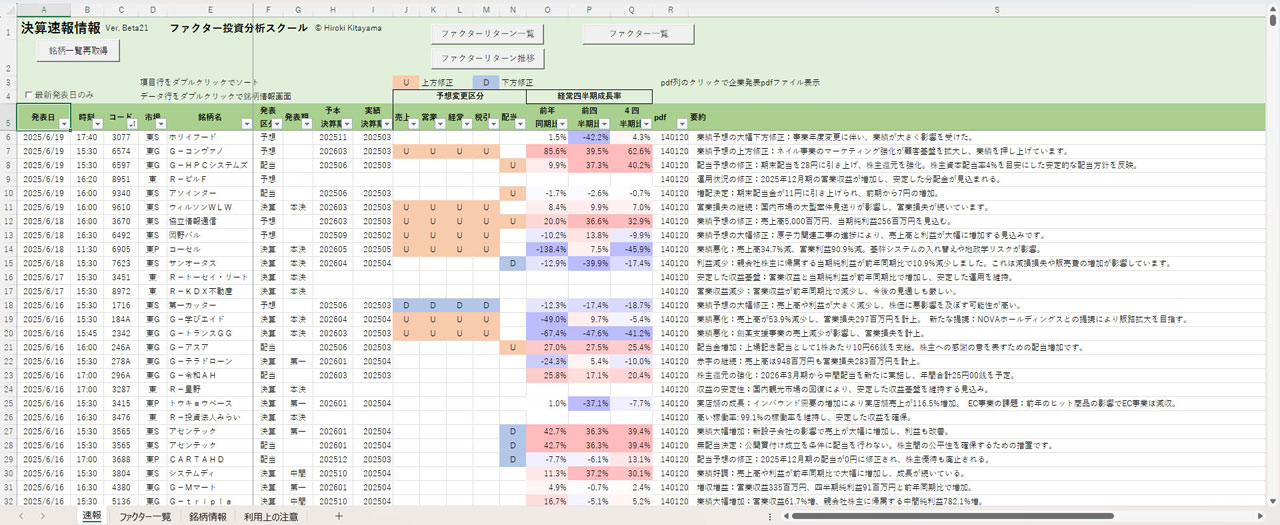This screenshot has width=1280, height=525.
Task: Expand the コード column filter arrow
Action: (x=130, y=123)
